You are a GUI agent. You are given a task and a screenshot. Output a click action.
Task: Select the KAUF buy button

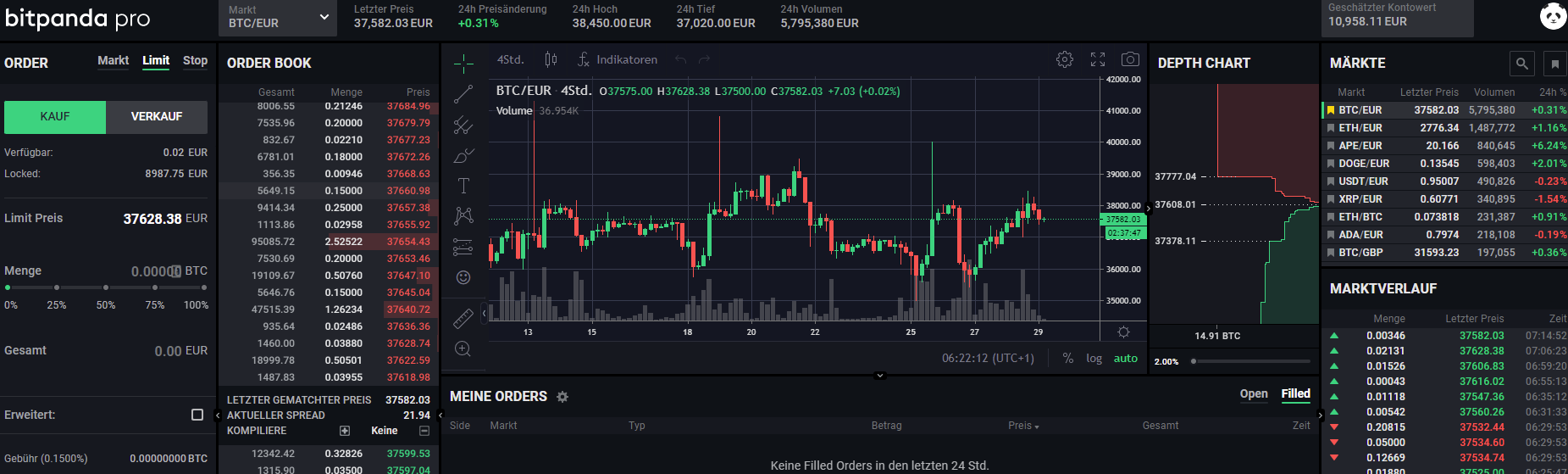pyautogui.click(x=55, y=117)
